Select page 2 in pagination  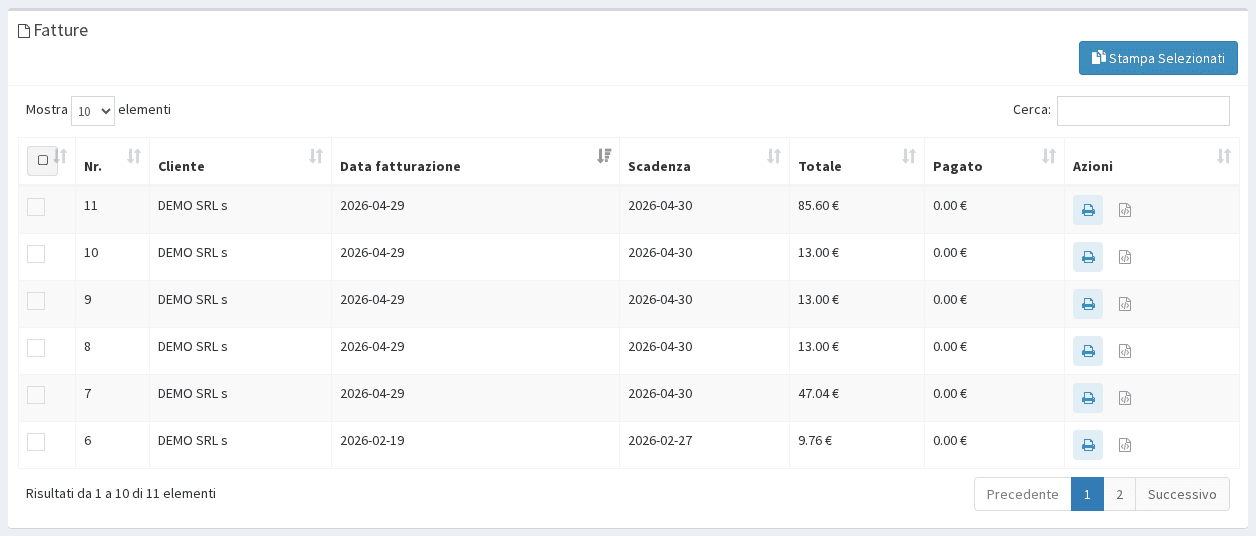(x=1119, y=494)
